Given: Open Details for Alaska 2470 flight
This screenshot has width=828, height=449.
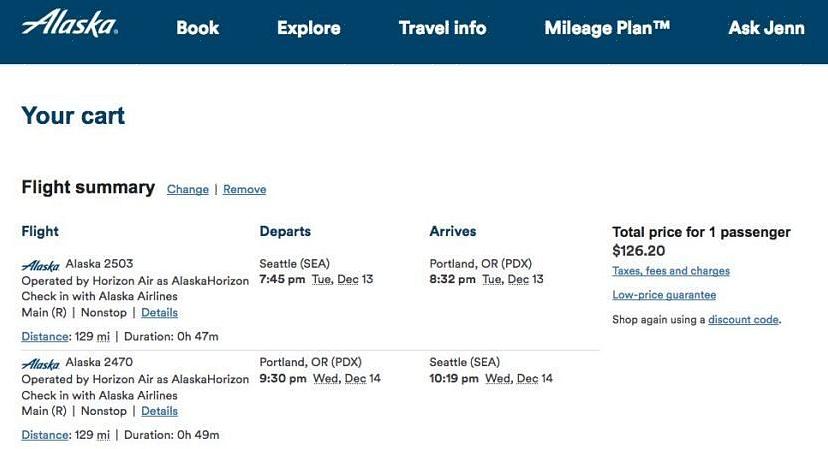Looking at the screenshot, I should tap(159, 411).
